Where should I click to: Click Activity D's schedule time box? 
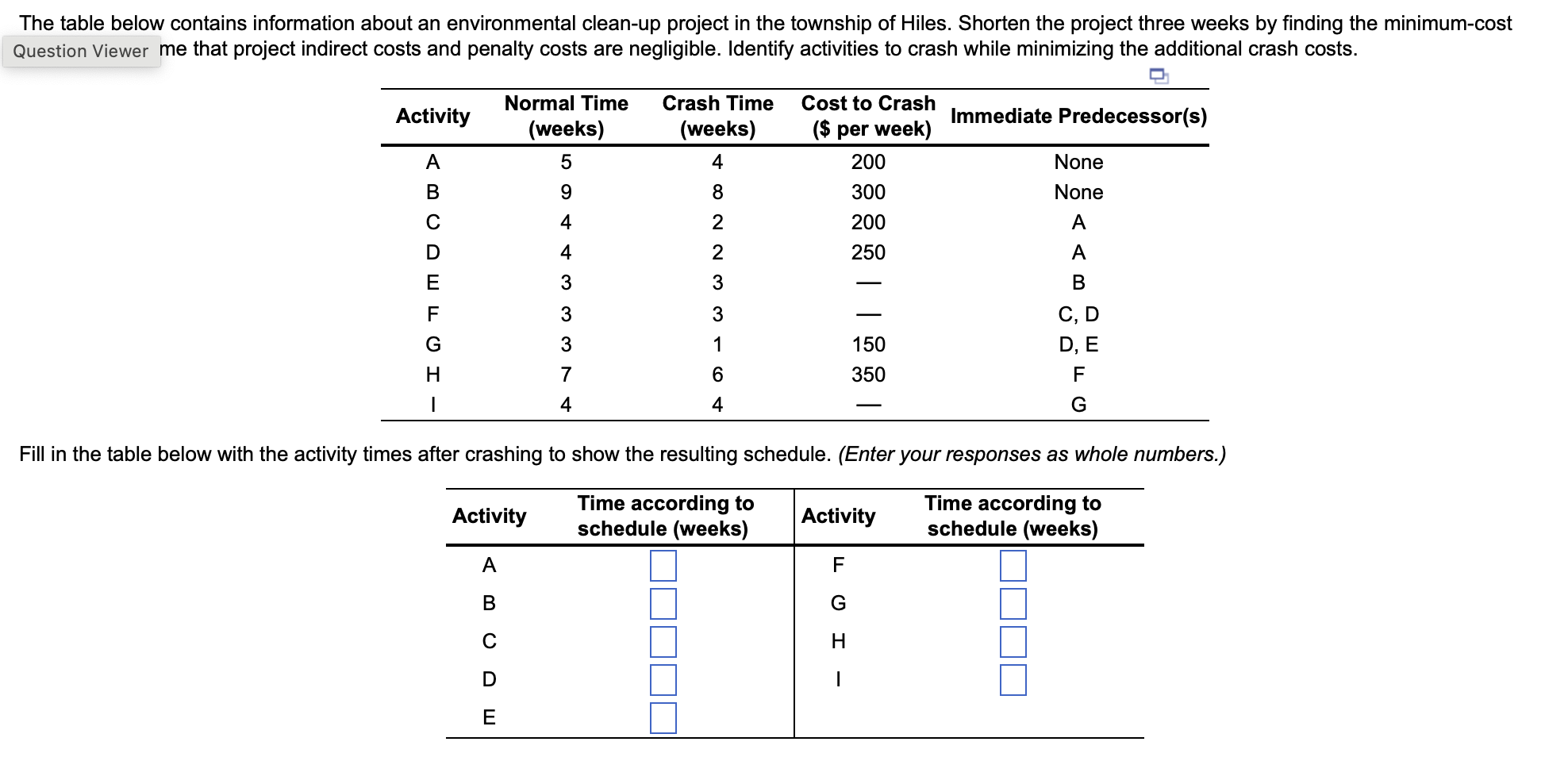pos(662,680)
